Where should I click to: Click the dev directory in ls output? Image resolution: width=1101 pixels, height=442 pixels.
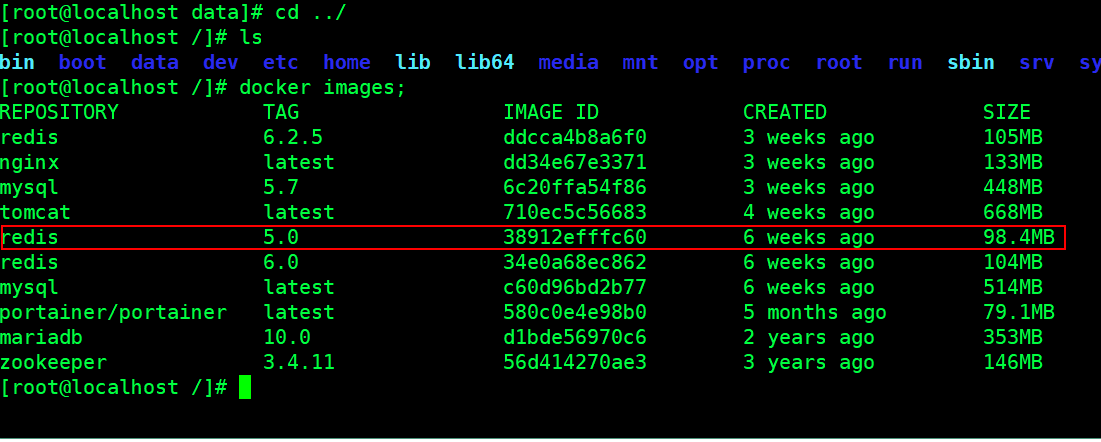click(221, 63)
